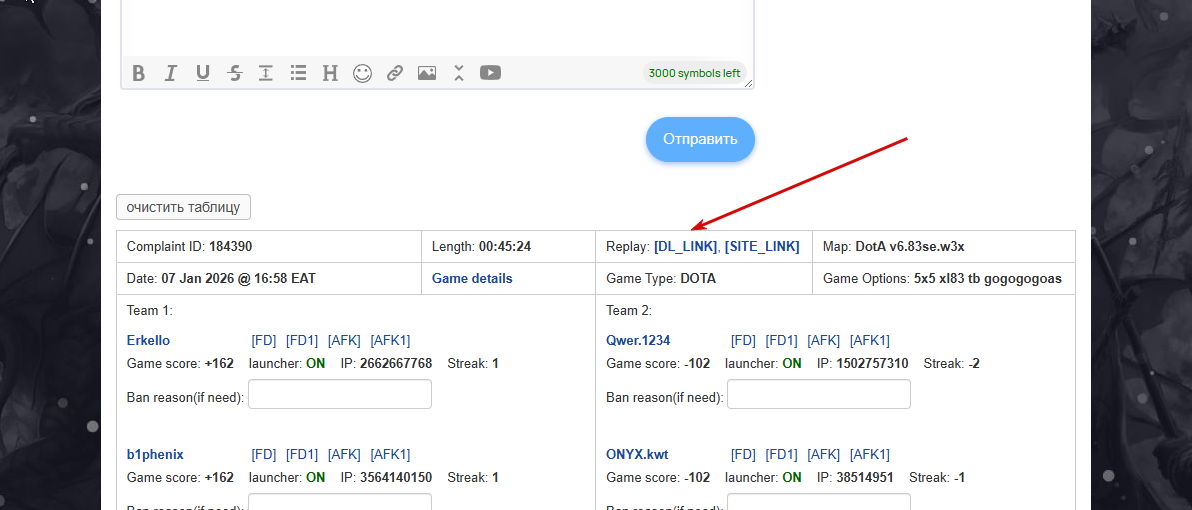
Task: Insert a YouTube video via toolbar icon
Action: click(490, 73)
